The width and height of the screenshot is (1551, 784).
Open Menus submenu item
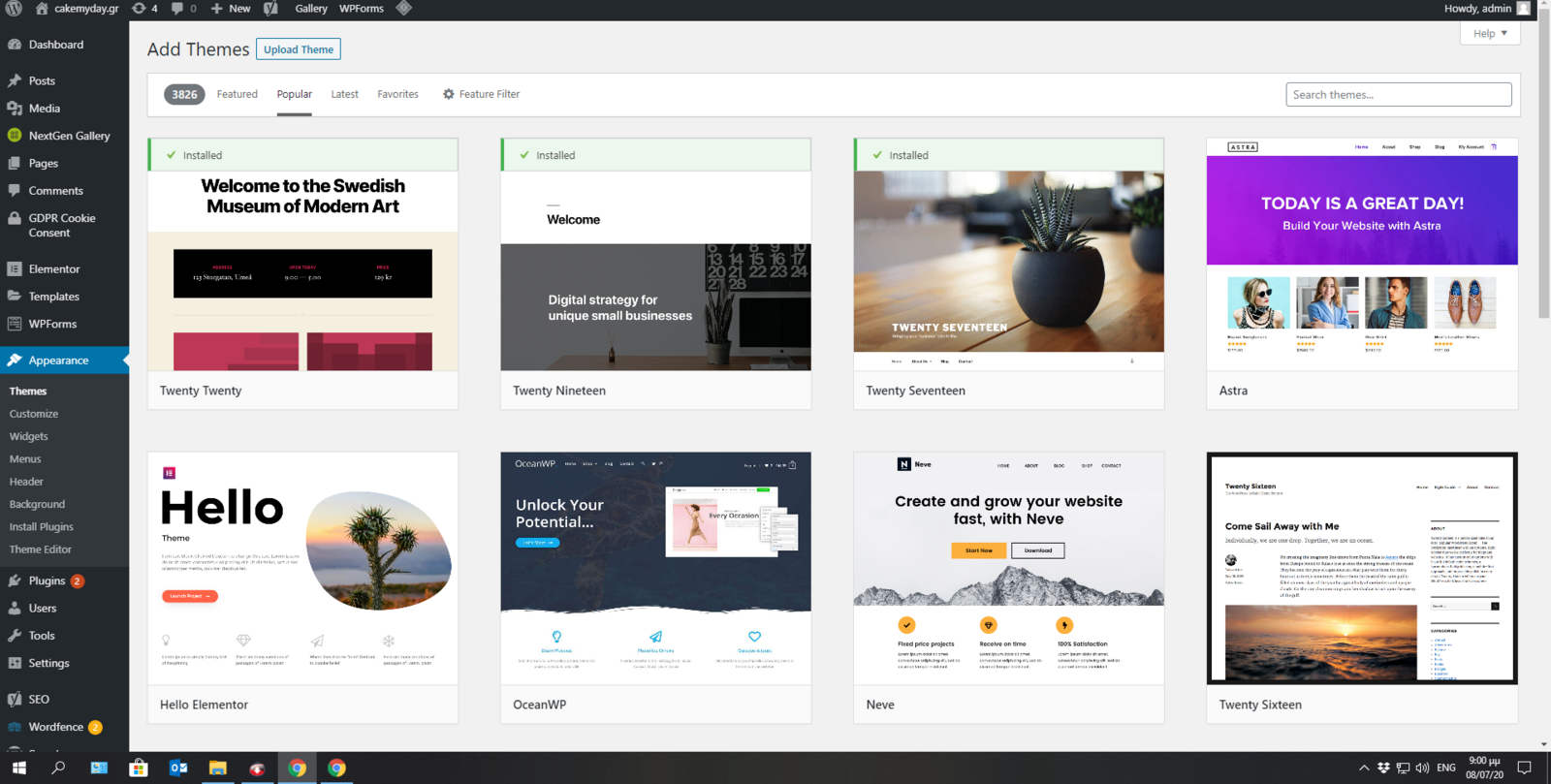click(x=25, y=459)
